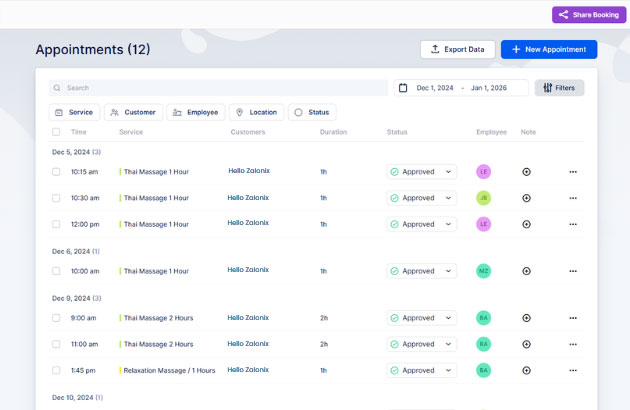Open more options for 12:00 pm appointment

pyautogui.click(x=573, y=224)
